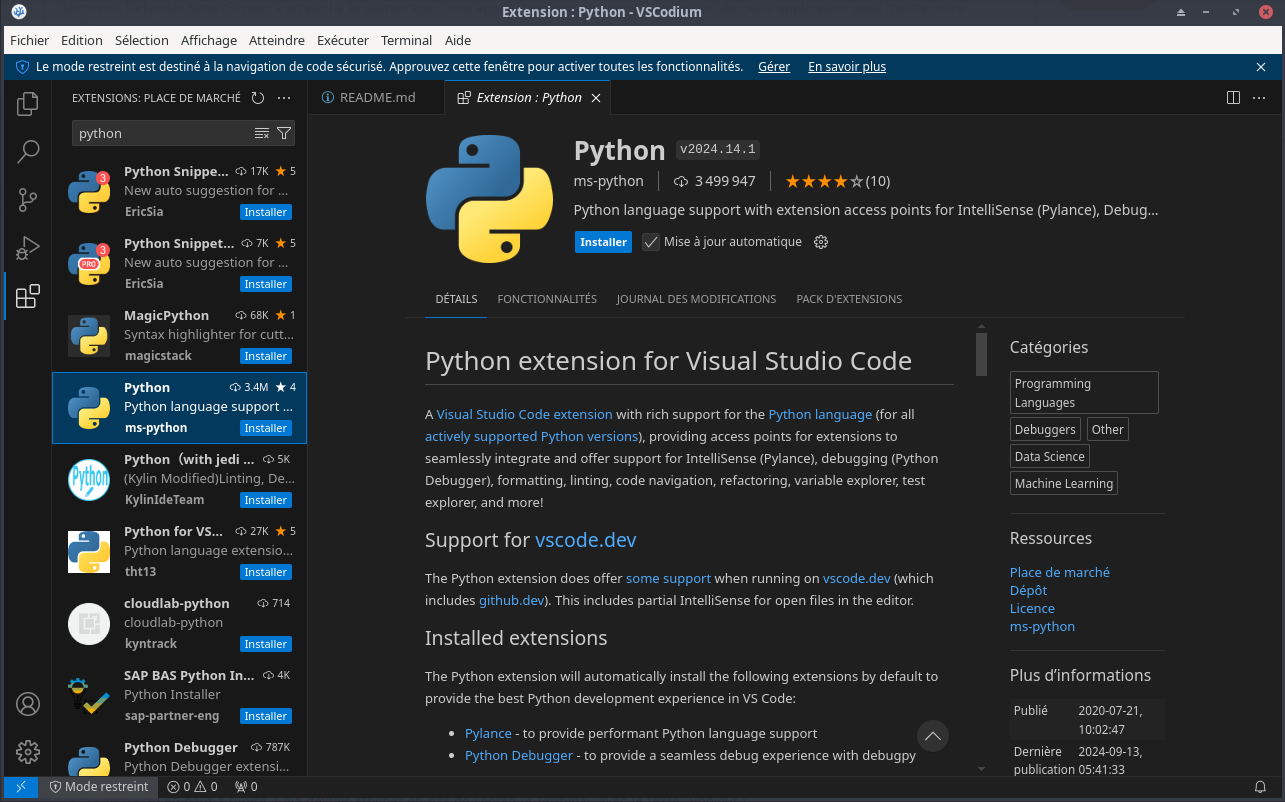Open Run and Debug view
The height and width of the screenshot is (802, 1285).
tap(28, 248)
